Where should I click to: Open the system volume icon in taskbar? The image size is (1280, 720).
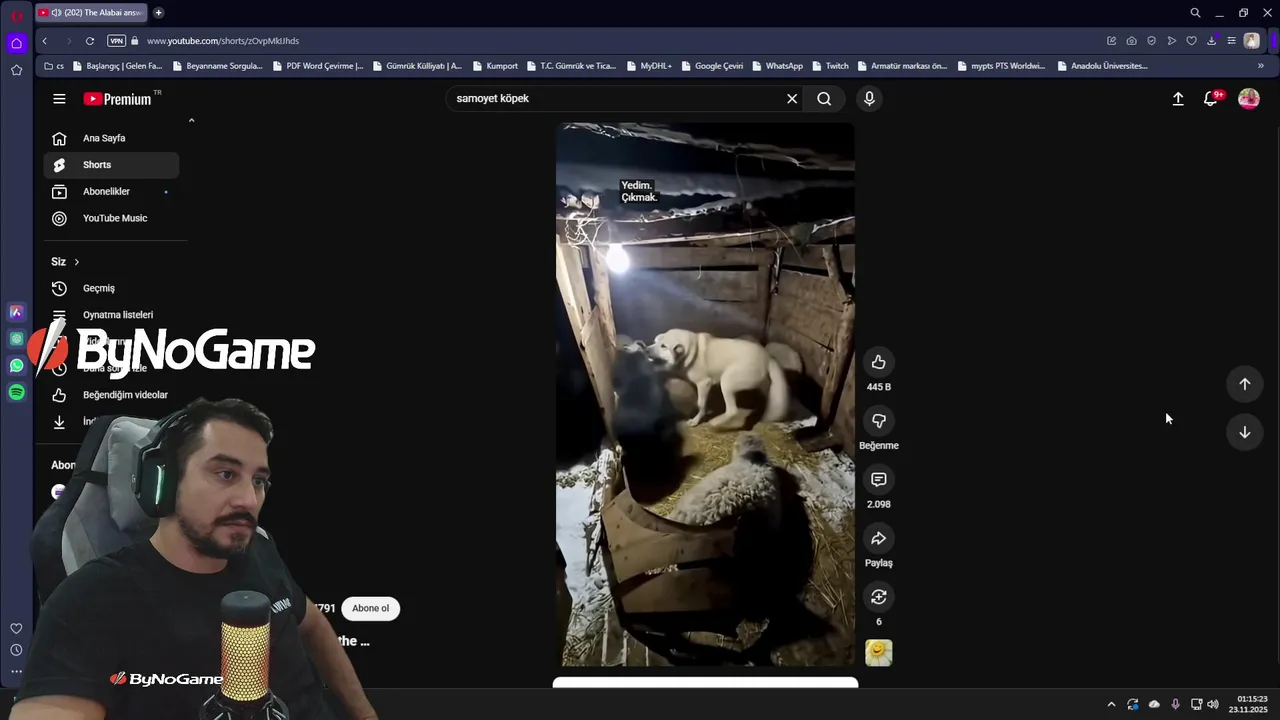click(1213, 705)
